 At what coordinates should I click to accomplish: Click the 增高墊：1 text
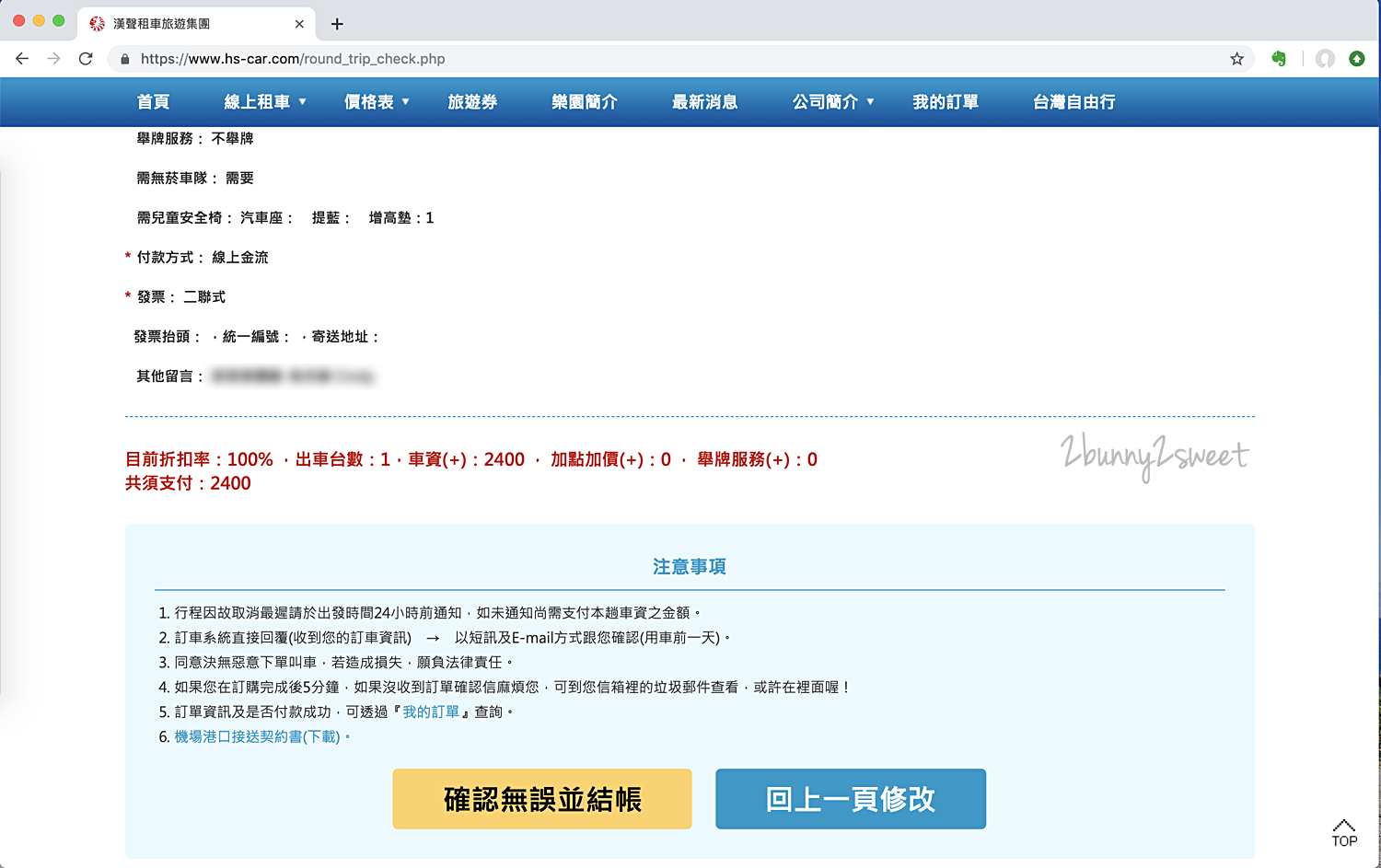tap(401, 218)
